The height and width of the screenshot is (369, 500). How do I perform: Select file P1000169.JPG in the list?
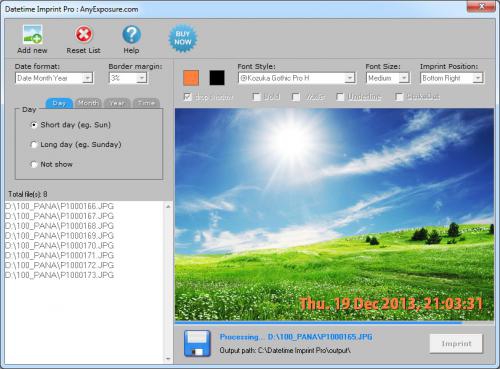[60, 236]
